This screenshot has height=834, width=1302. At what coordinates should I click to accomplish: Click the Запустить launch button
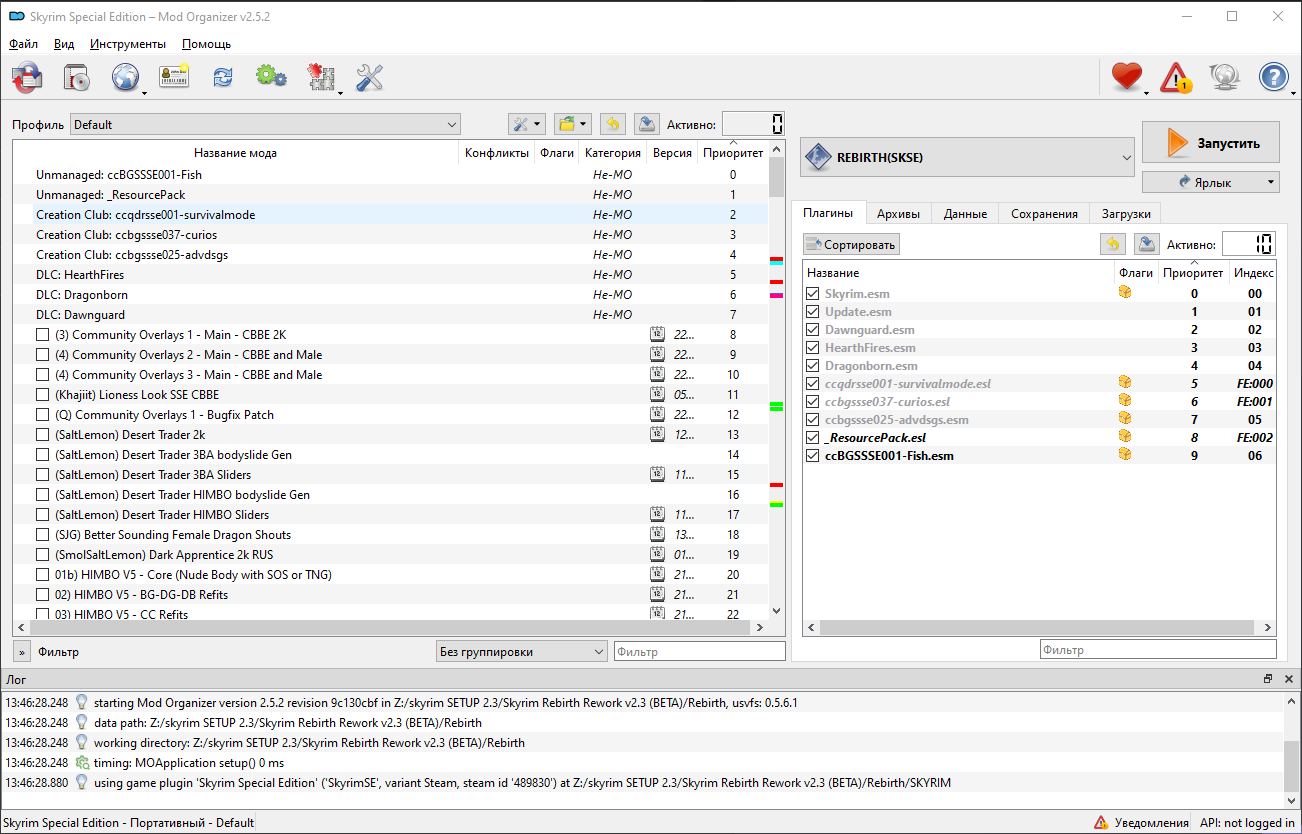coord(1211,143)
